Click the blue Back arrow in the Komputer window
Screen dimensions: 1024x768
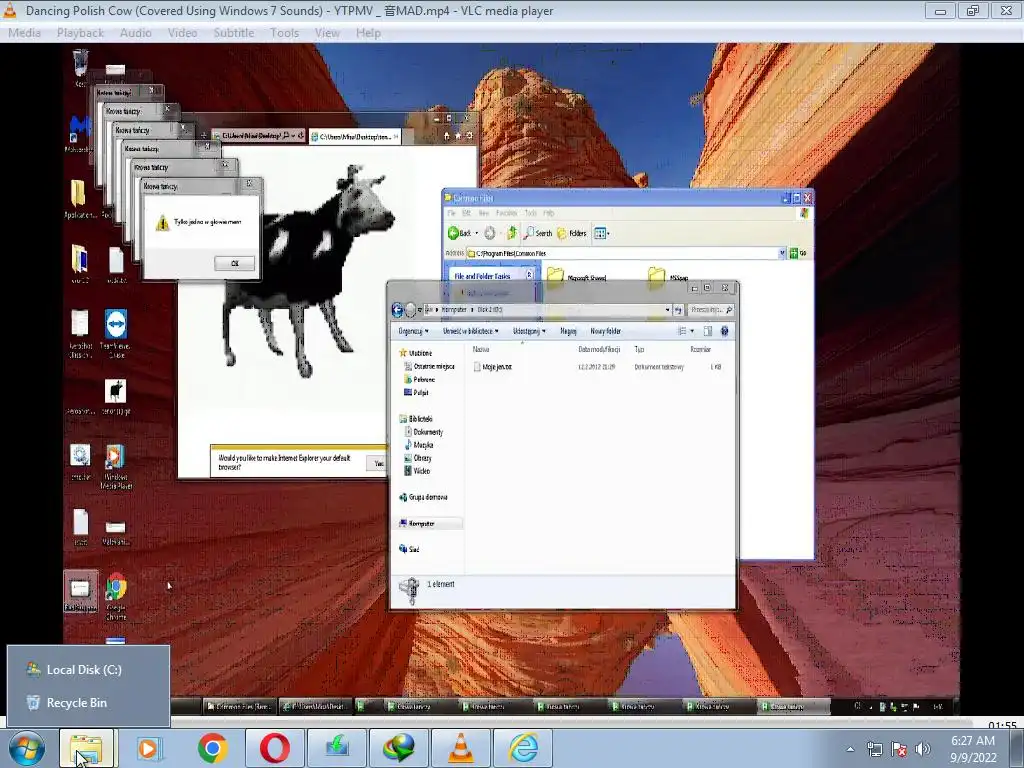(397, 310)
